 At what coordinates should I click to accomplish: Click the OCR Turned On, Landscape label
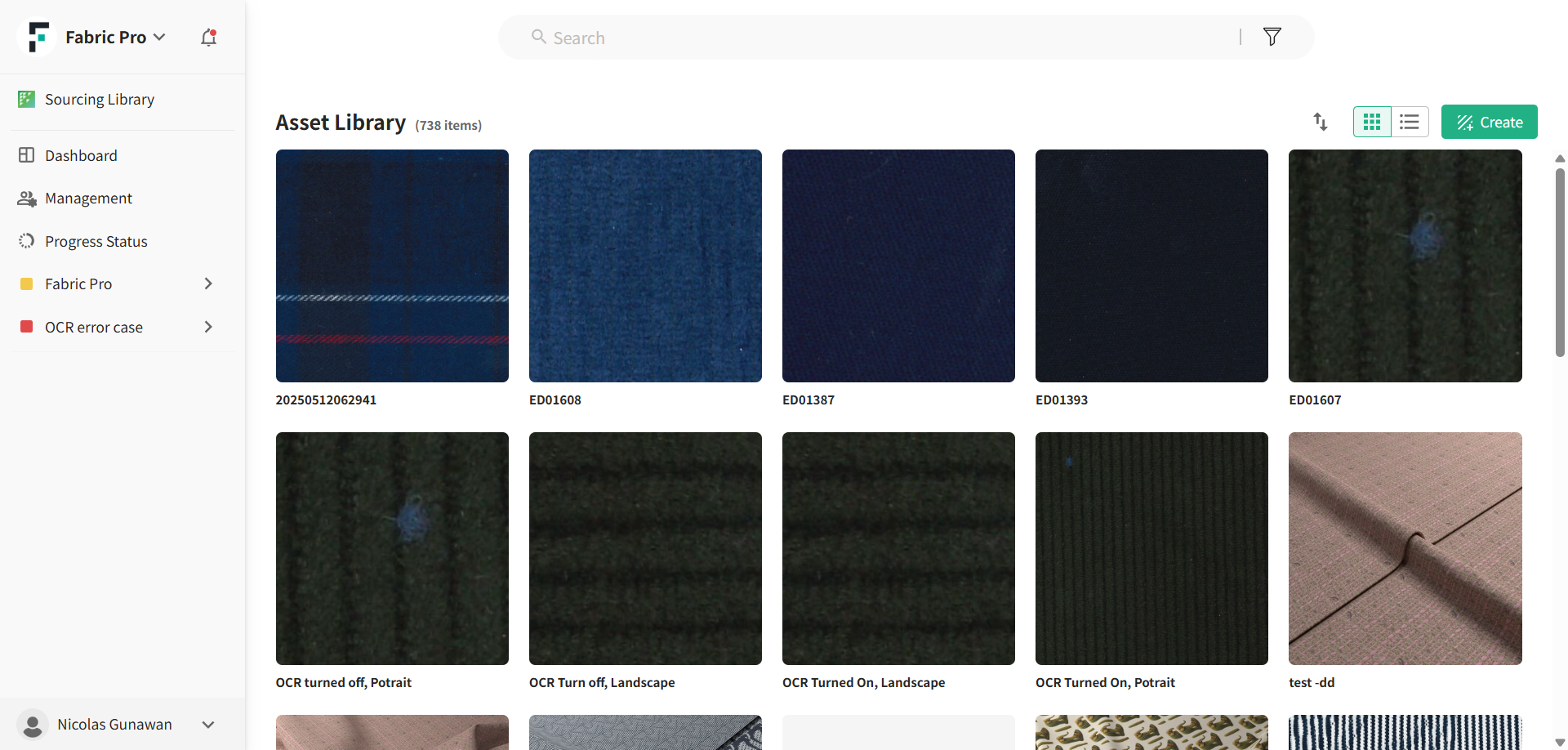863,683
